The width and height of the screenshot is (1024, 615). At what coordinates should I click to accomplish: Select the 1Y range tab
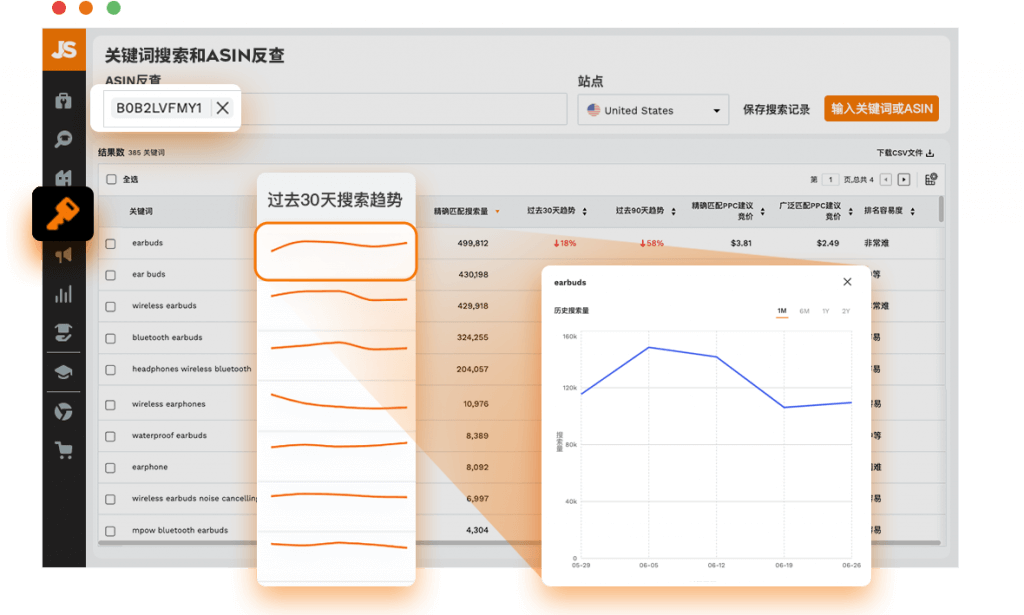(x=825, y=311)
